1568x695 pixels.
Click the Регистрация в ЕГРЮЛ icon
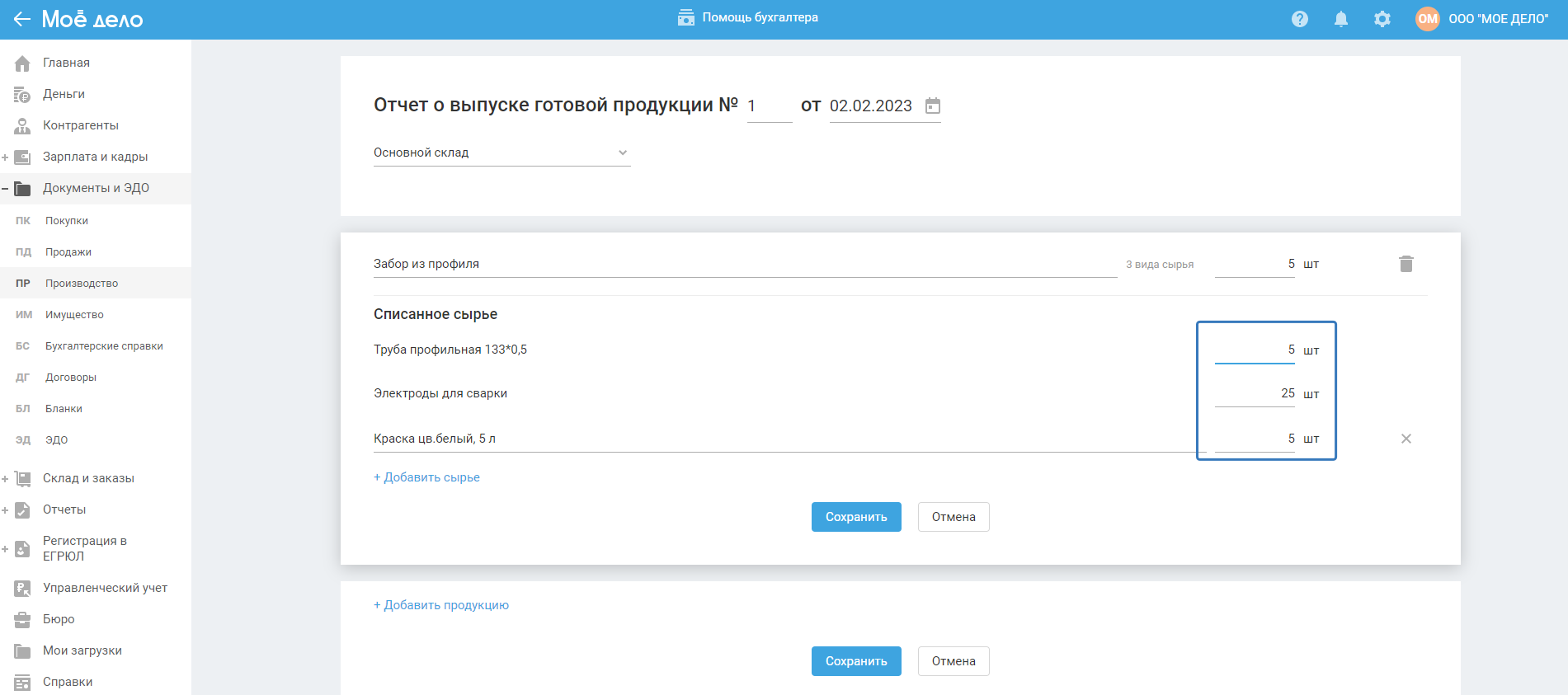(x=22, y=548)
